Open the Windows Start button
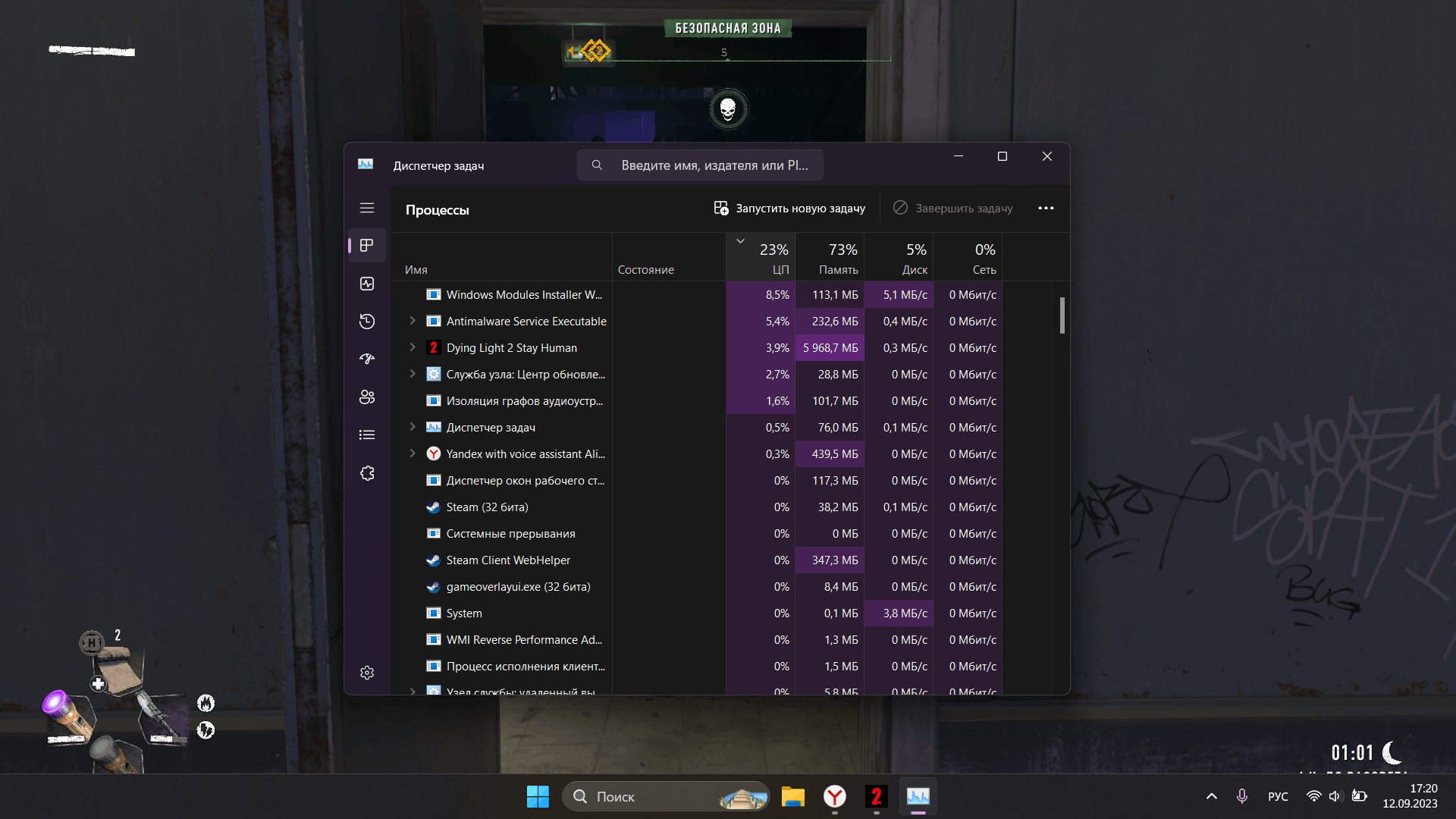The height and width of the screenshot is (819, 1456). (x=538, y=797)
